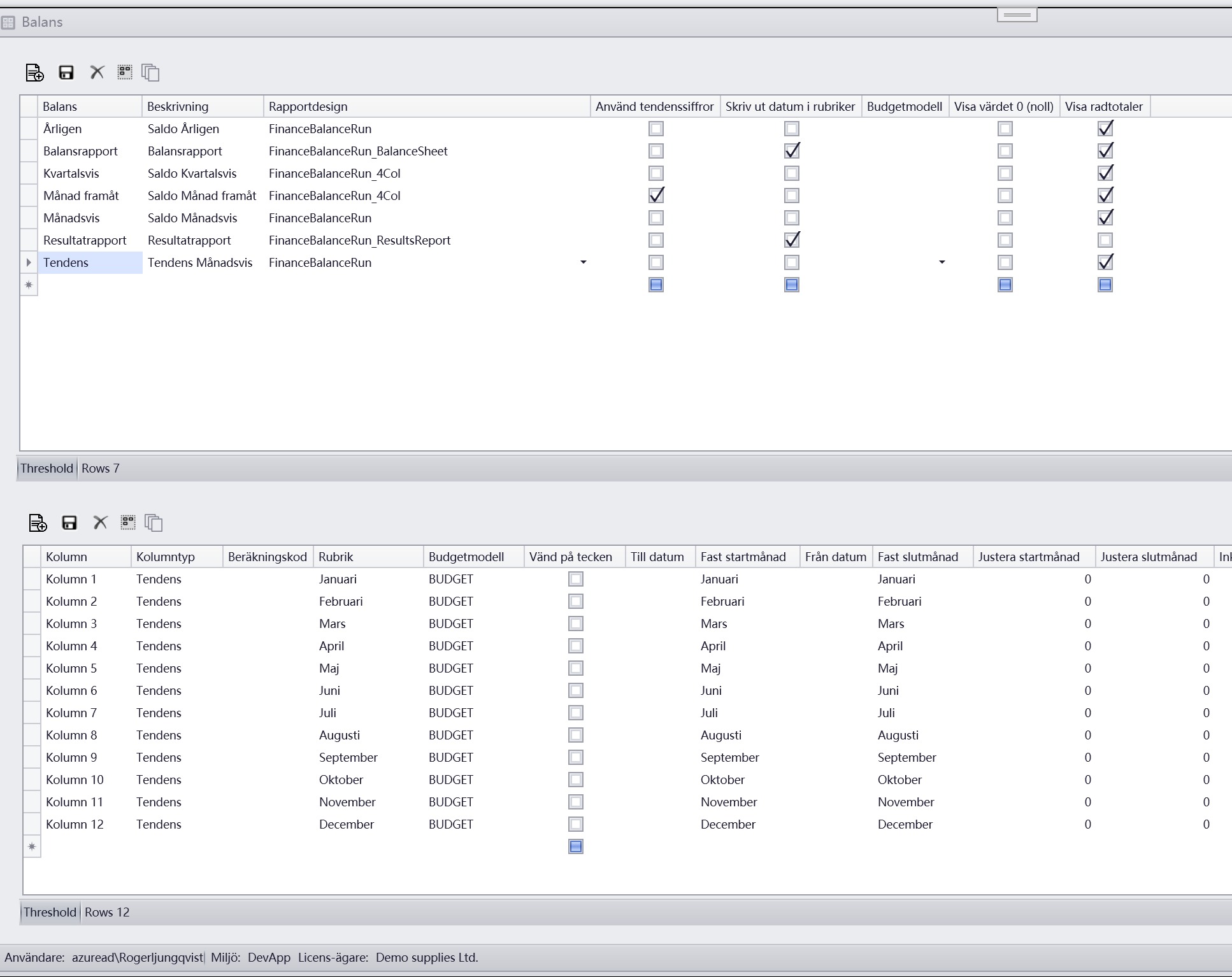Open Rapportdesign dropdown for Tendens row
The width and height of the screenshot is (1232, 977).
pyautogui.click(x=583, y=262)
